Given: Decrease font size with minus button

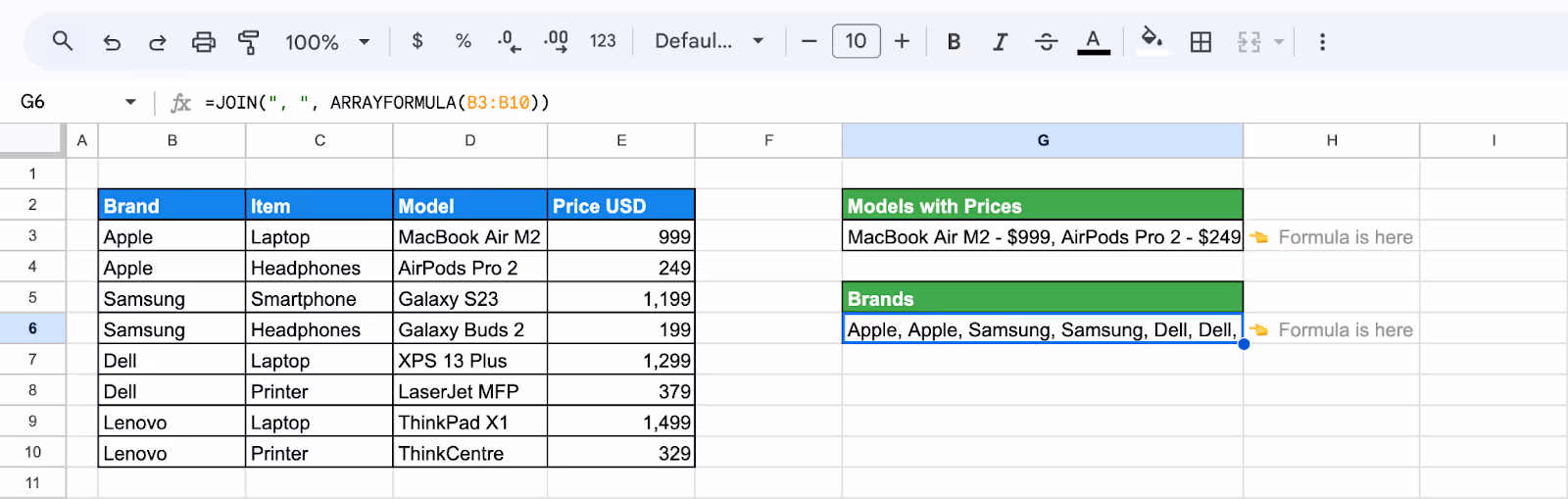Looking at the screenshot, I should 808,41.
